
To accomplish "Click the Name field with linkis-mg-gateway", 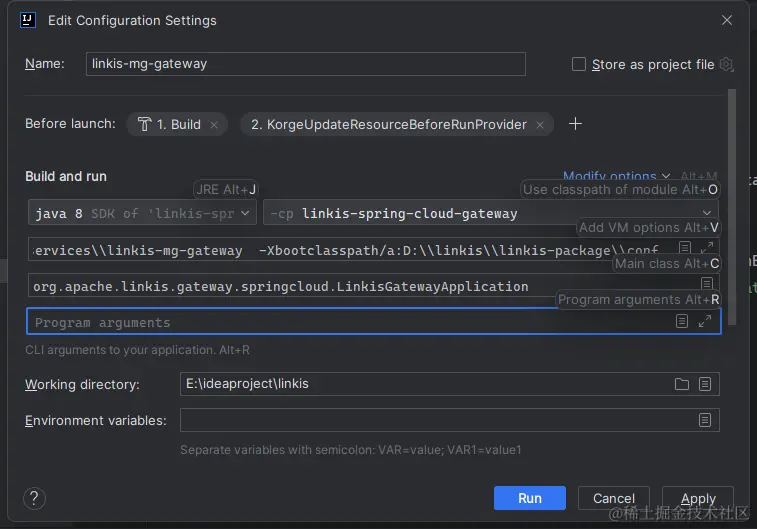I will [x=305, y=64].
